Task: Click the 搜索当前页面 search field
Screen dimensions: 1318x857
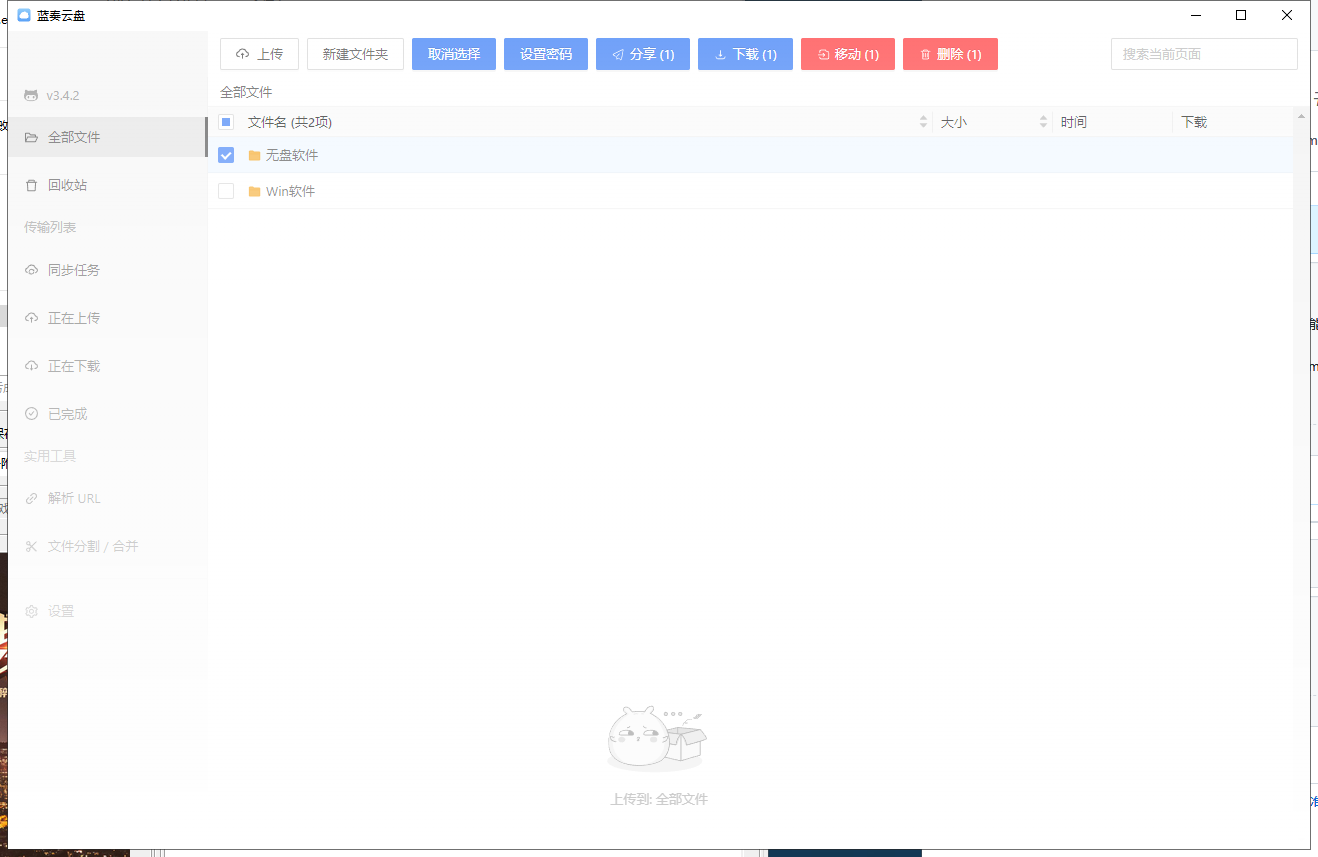Action: (1203, 54)
